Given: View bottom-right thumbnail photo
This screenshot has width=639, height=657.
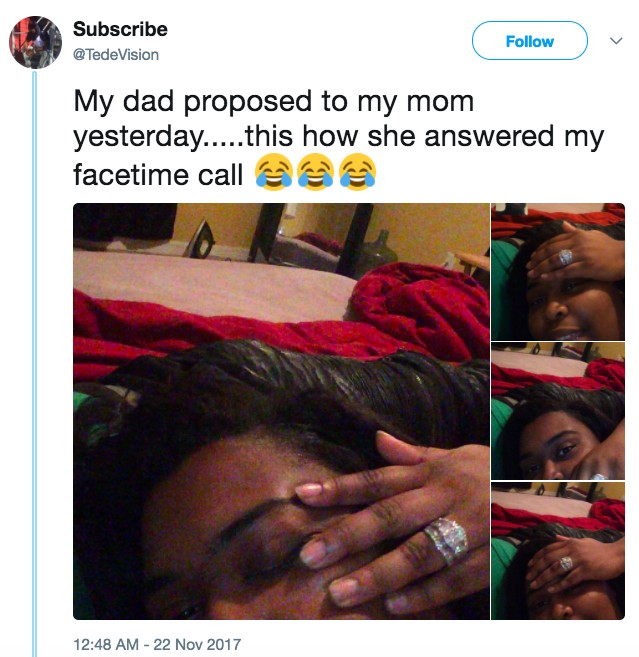Looking at the screenshot, I should 558,551.
